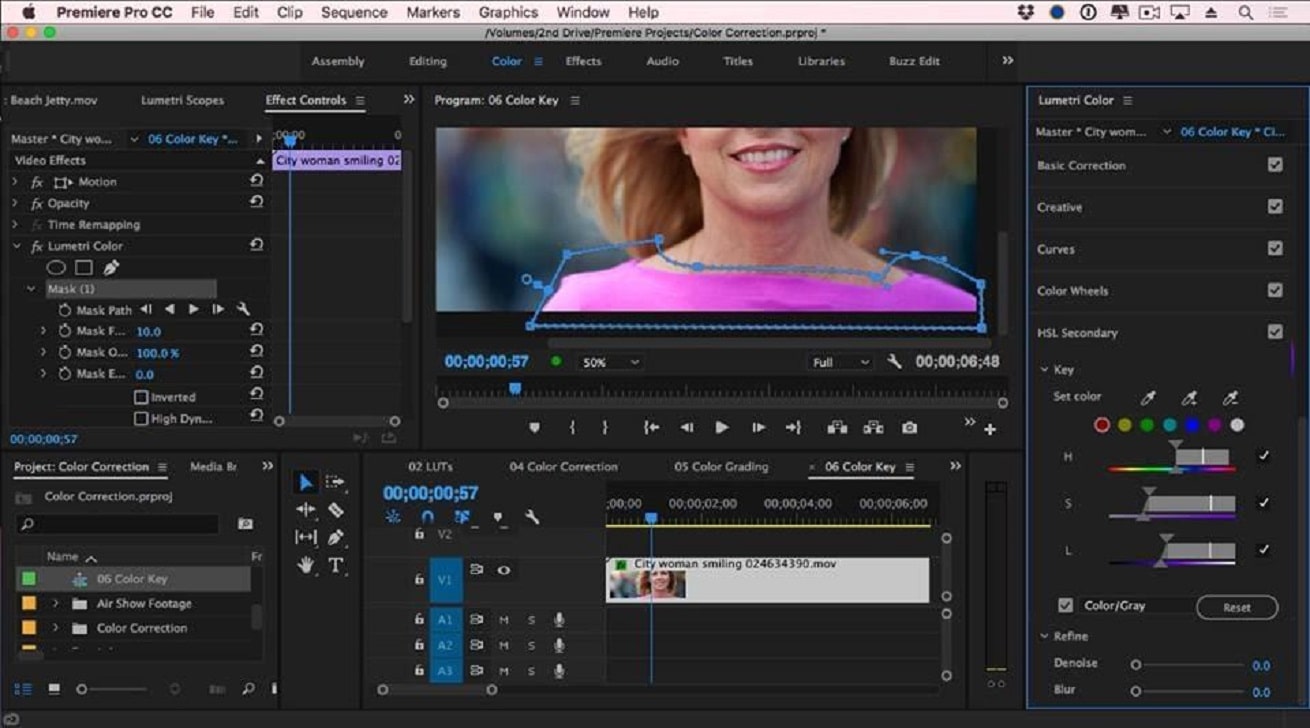Select the ellipse mask icon under Lumetri Color
Image resolution: width=1310 pixels, height=728 pixels.
click(x=56, y=266)
